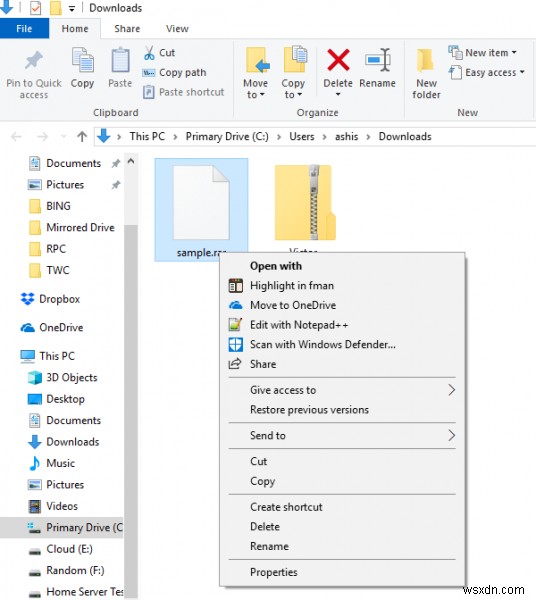
Task: Choose Scan with Windows Defender
Action: pyautogui.click(x=323, y=344)
